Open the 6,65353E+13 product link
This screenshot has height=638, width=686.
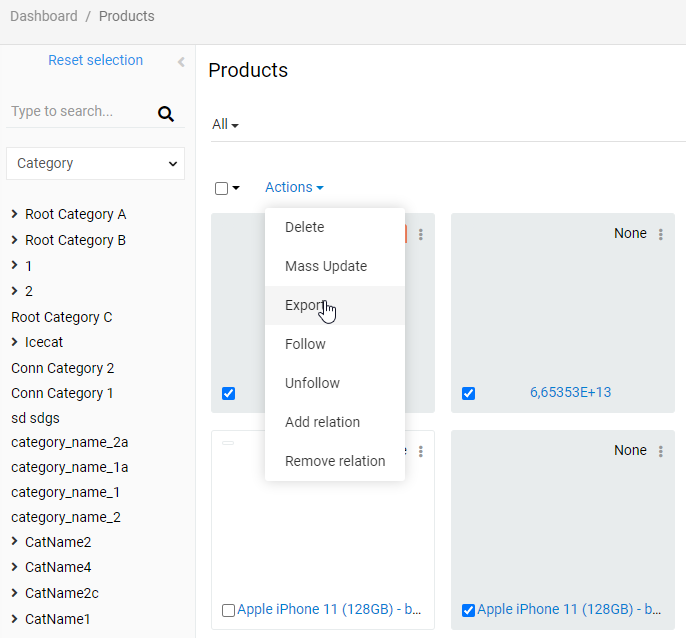(x=570, y=393)
